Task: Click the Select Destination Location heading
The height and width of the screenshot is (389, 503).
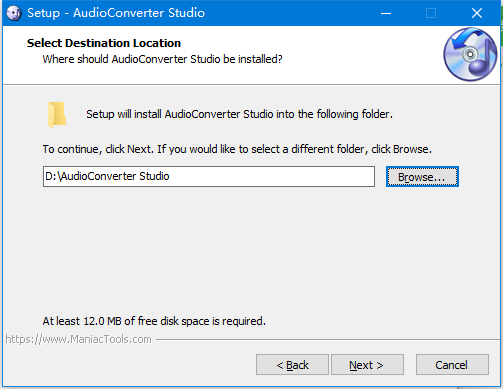Action: [x=104, y=43]
